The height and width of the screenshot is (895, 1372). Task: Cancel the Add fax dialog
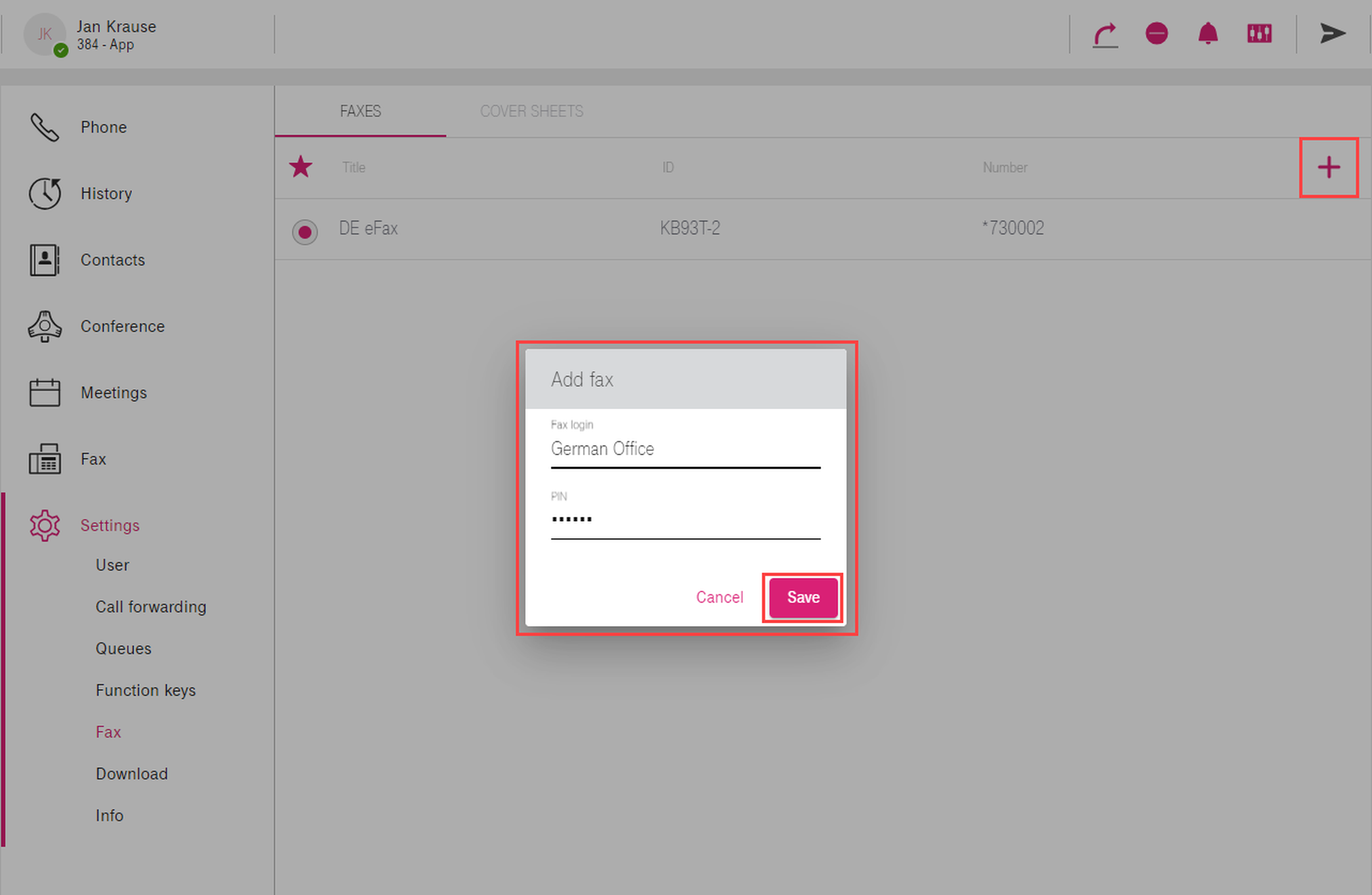click(719, 597)
